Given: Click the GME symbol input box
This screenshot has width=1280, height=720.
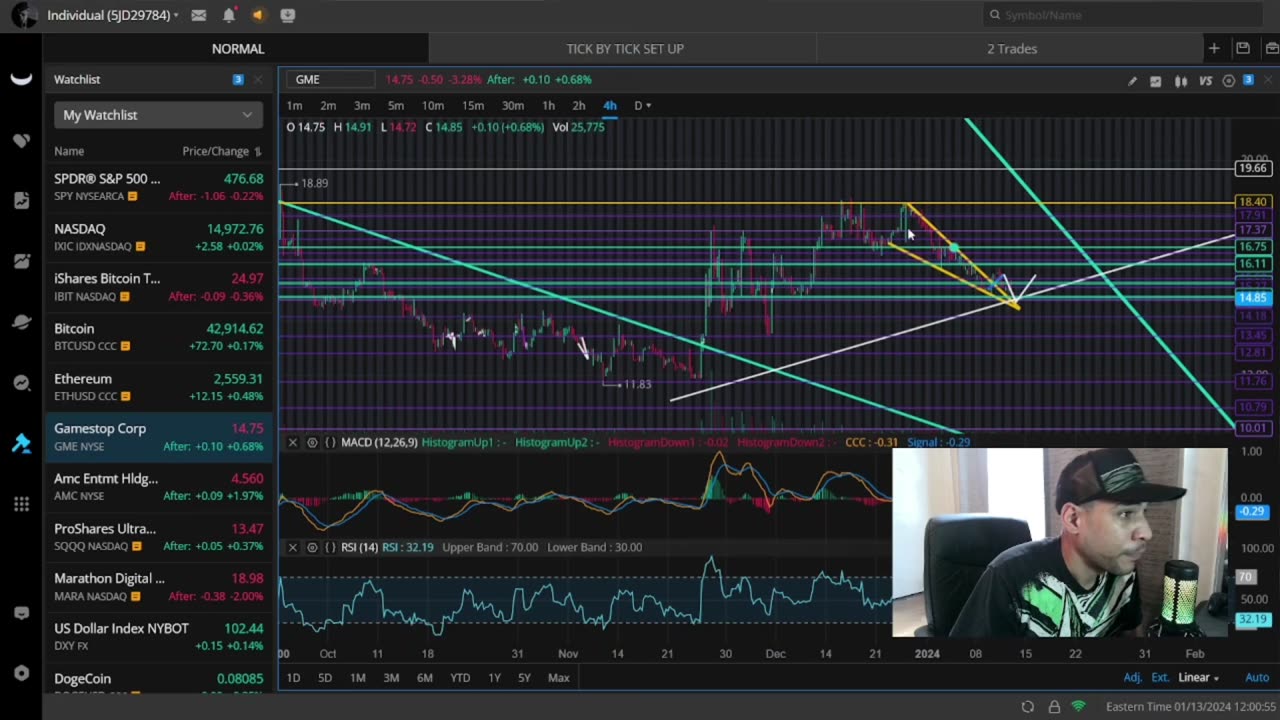Looking at the screenshot, I should [x=330, y=80].
